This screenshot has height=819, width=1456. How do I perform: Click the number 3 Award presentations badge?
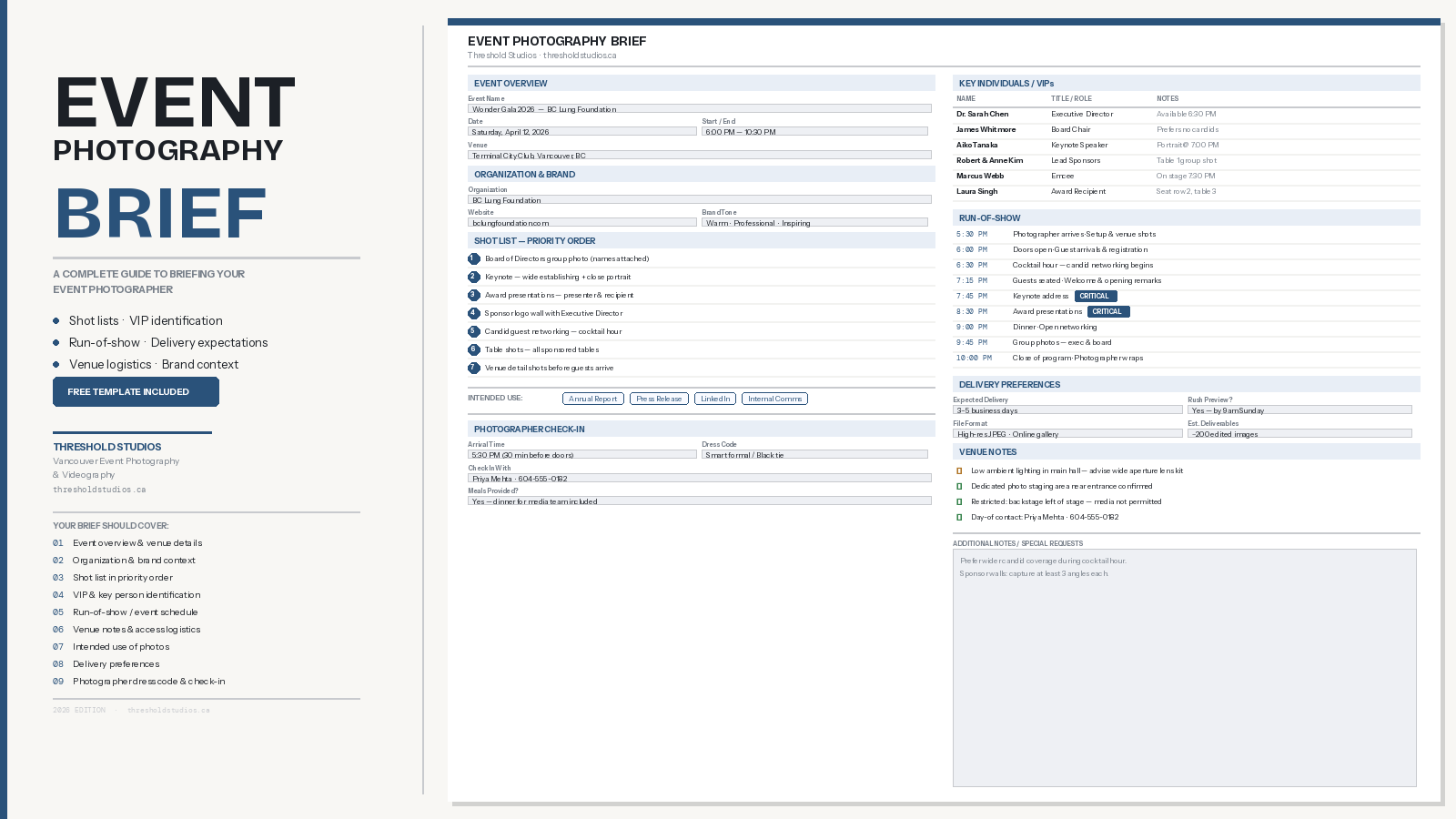click(473, 296)
